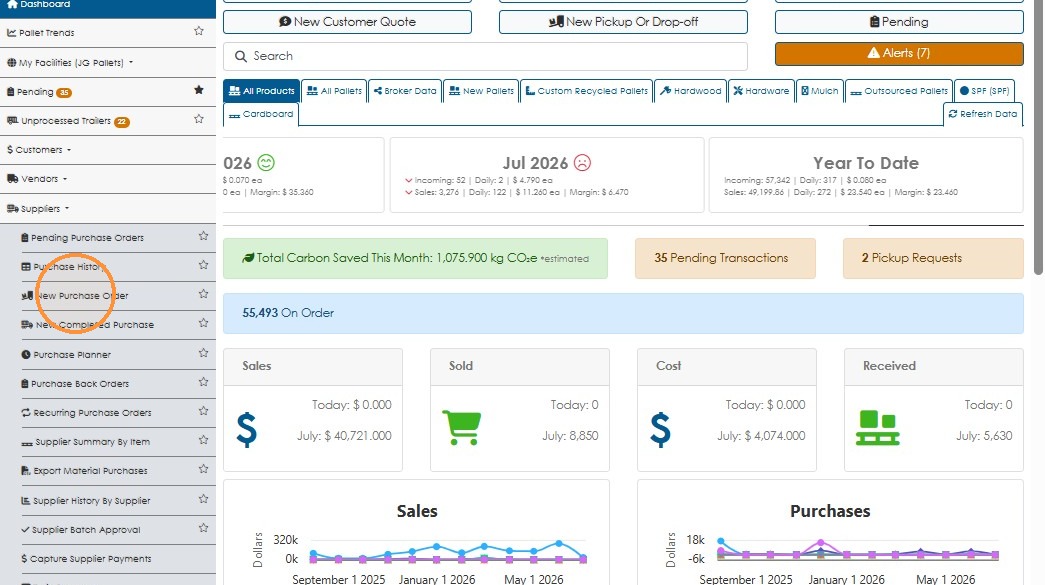Unfavorite Pending using the filled star
This screenshot has height=585, width=1045.
(199, 90)
